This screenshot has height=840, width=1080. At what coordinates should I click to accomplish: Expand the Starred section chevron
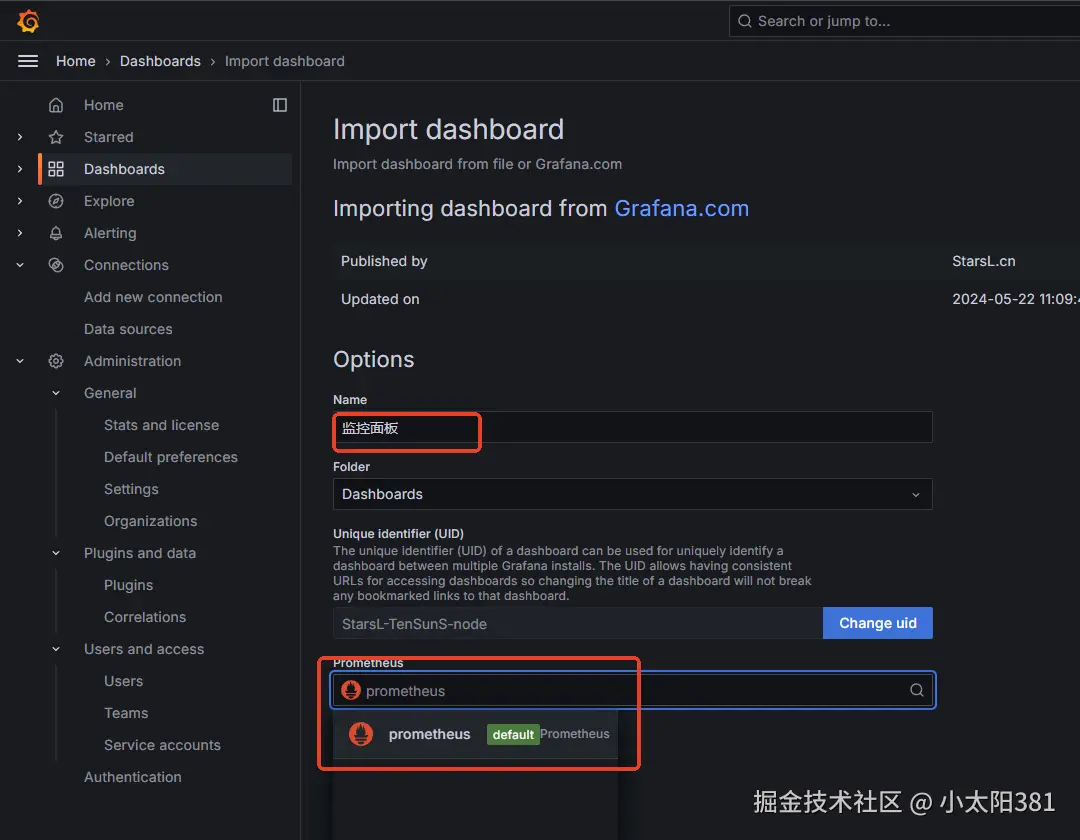point(20,137)
